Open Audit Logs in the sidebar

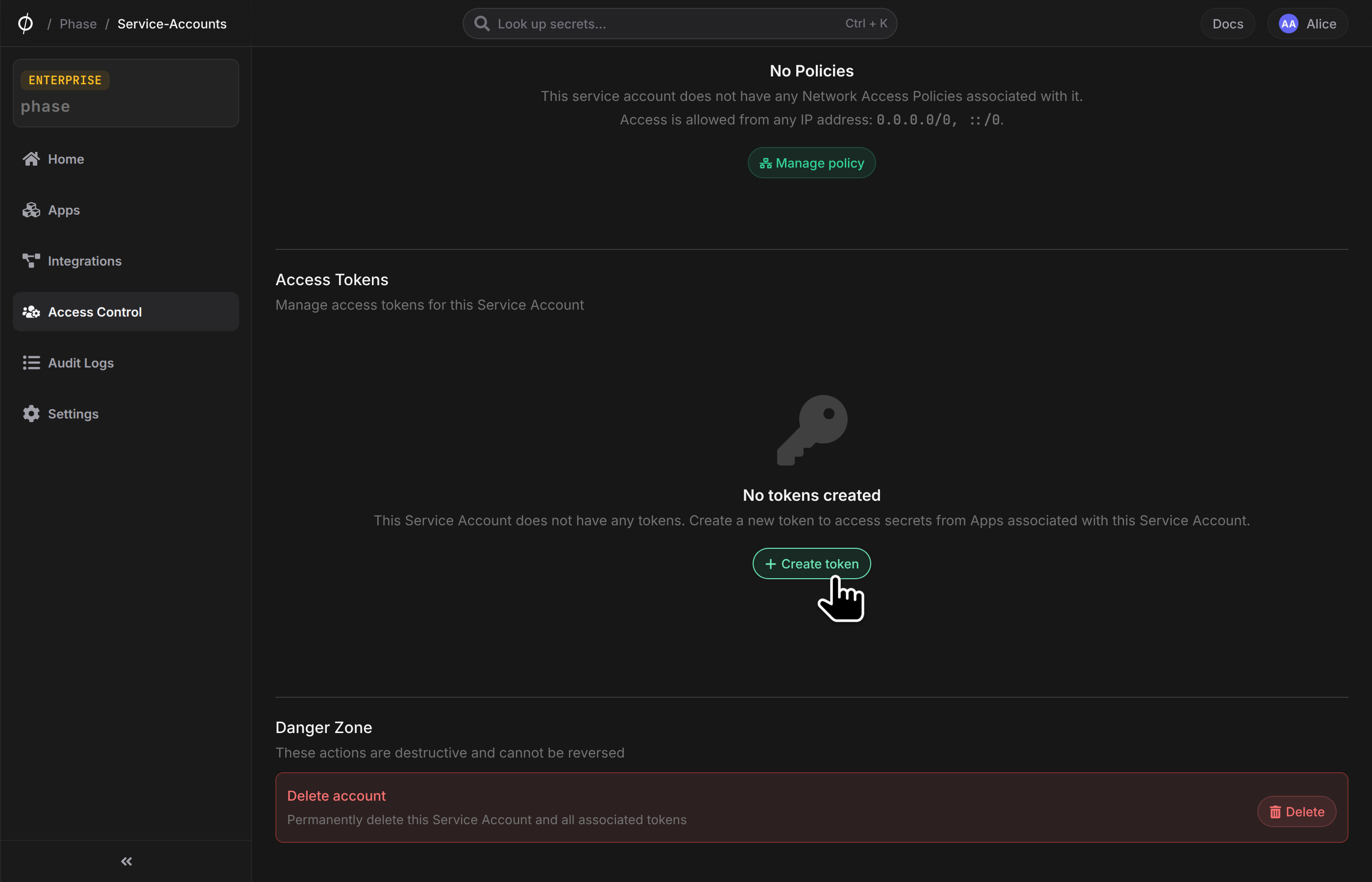click(125, 363)
